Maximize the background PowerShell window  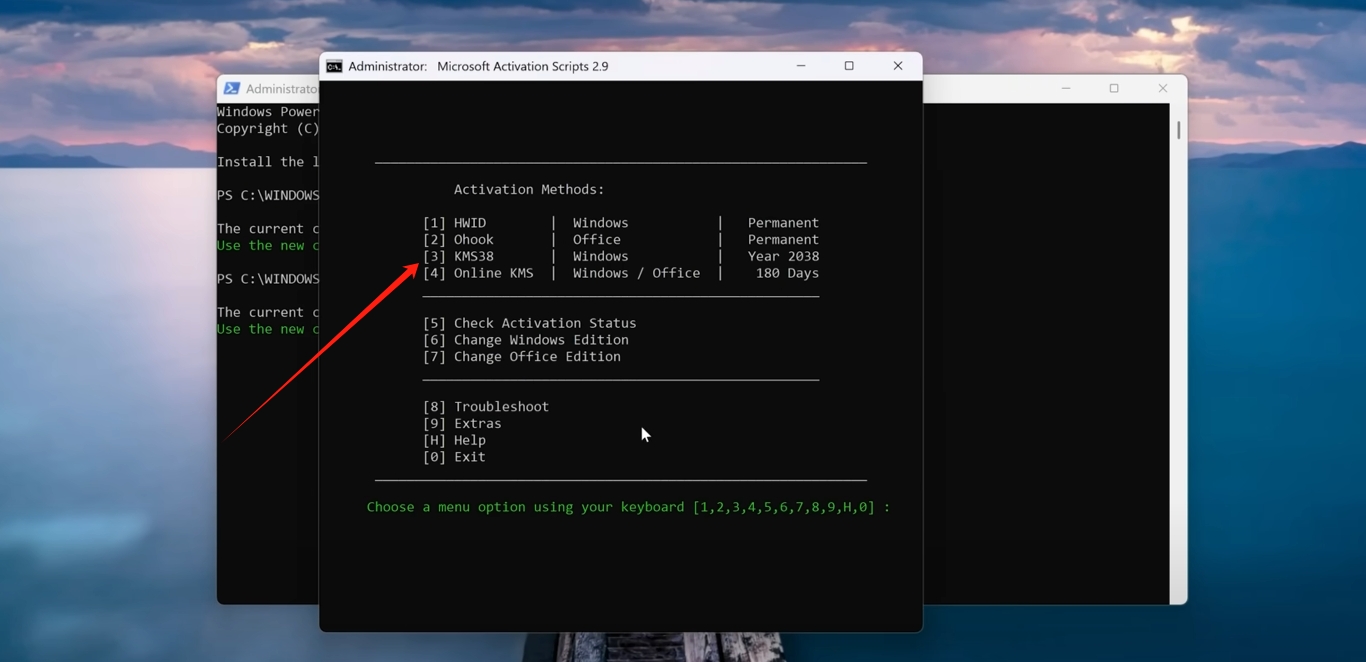[x=1114, y=88]
